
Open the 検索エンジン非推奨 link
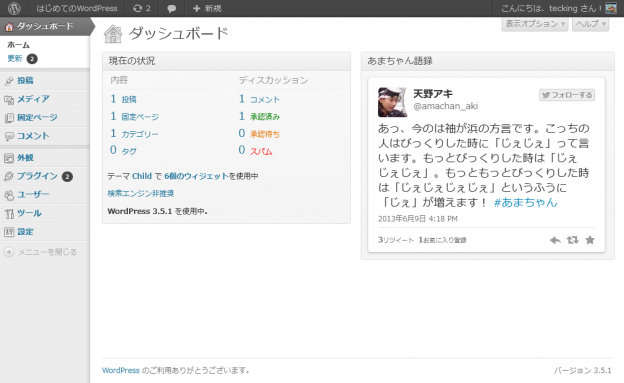point(140,193)
